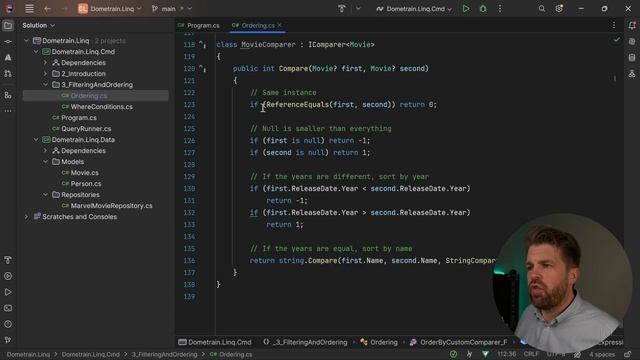Open Program.cs in the solution tree
The width and height of the screenshot is (640, 360).
point(79,118)
